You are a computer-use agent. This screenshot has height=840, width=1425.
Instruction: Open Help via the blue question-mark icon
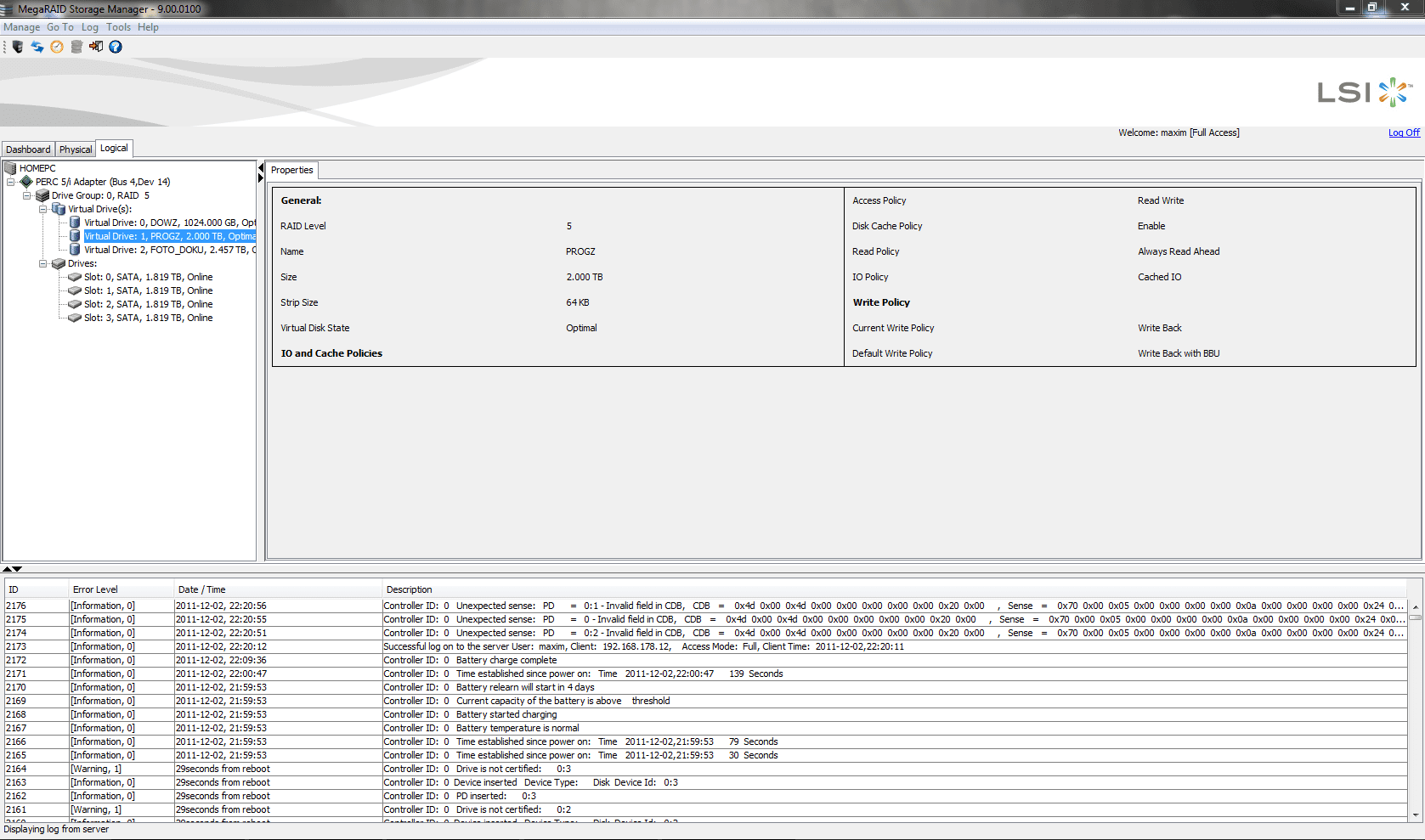pos(116,47)
